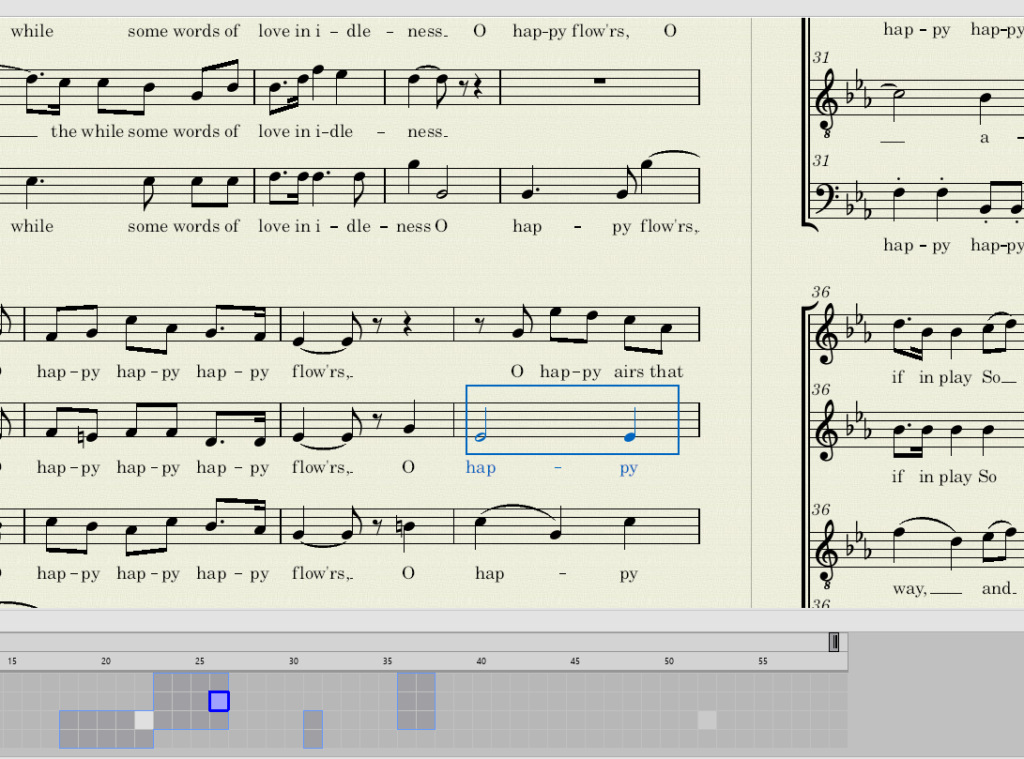Jump to measure 50 on the timeline ruler
This screenshot has width=1024, height=759.
click(669, 661)
